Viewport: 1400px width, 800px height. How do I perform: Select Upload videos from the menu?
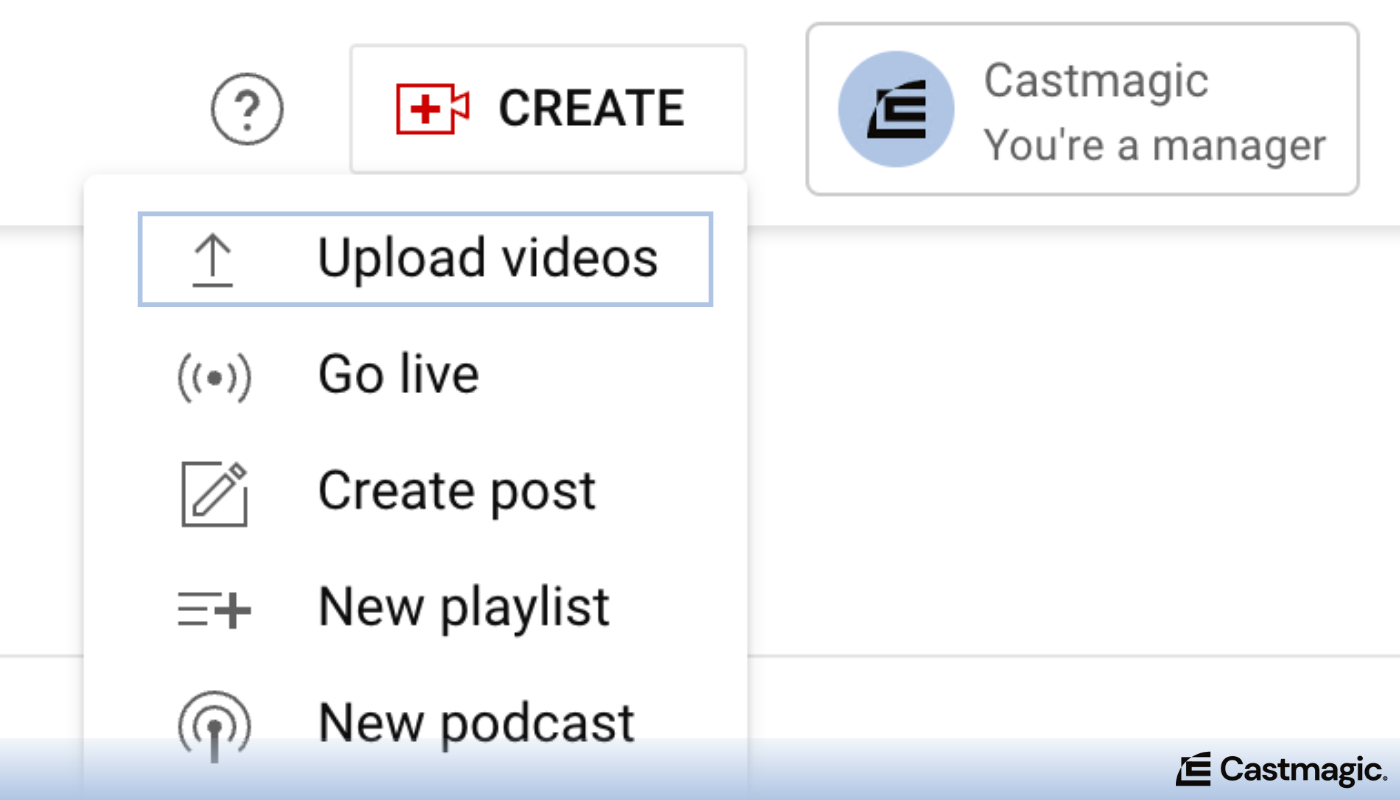[x=425, y=259]
